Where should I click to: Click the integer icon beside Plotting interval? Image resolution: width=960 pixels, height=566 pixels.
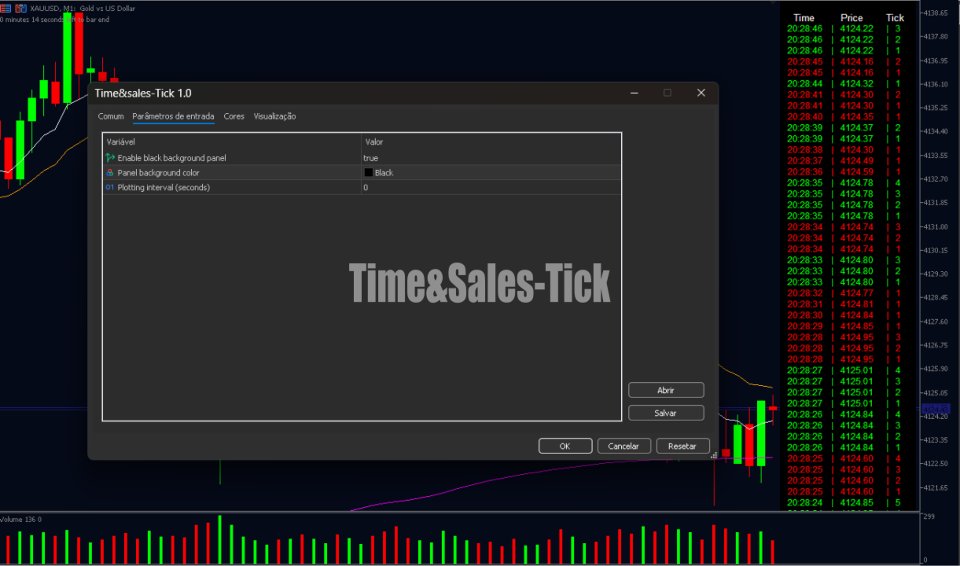[110, 187]
